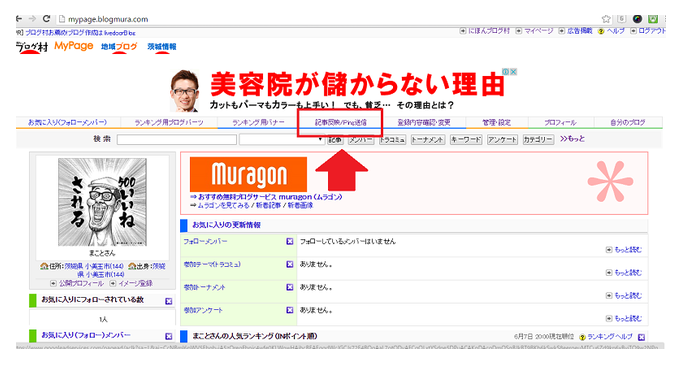Open 管理・設定 tab
This screenshot has width=673, height=371.
497,122
